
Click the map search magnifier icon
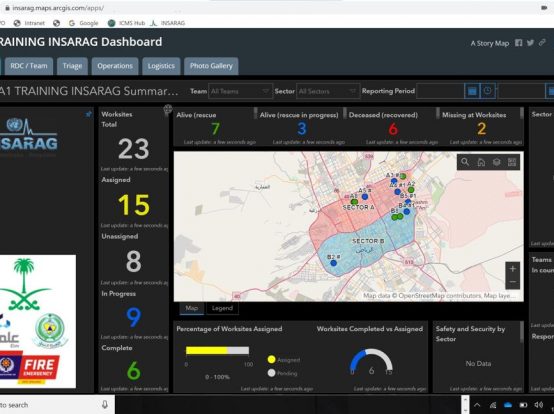[465, 162]
